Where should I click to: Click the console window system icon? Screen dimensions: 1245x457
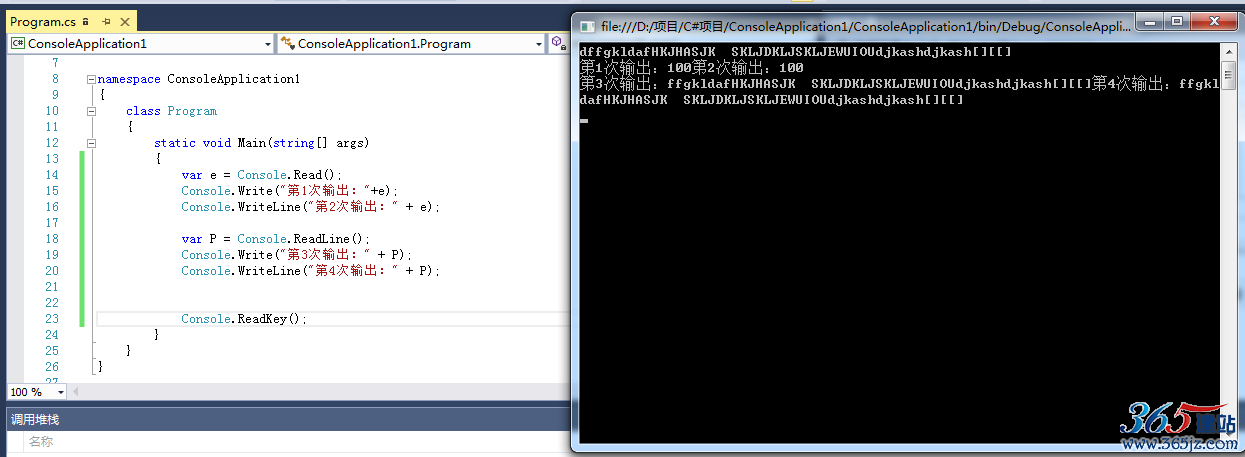click(x=587, y=27)
